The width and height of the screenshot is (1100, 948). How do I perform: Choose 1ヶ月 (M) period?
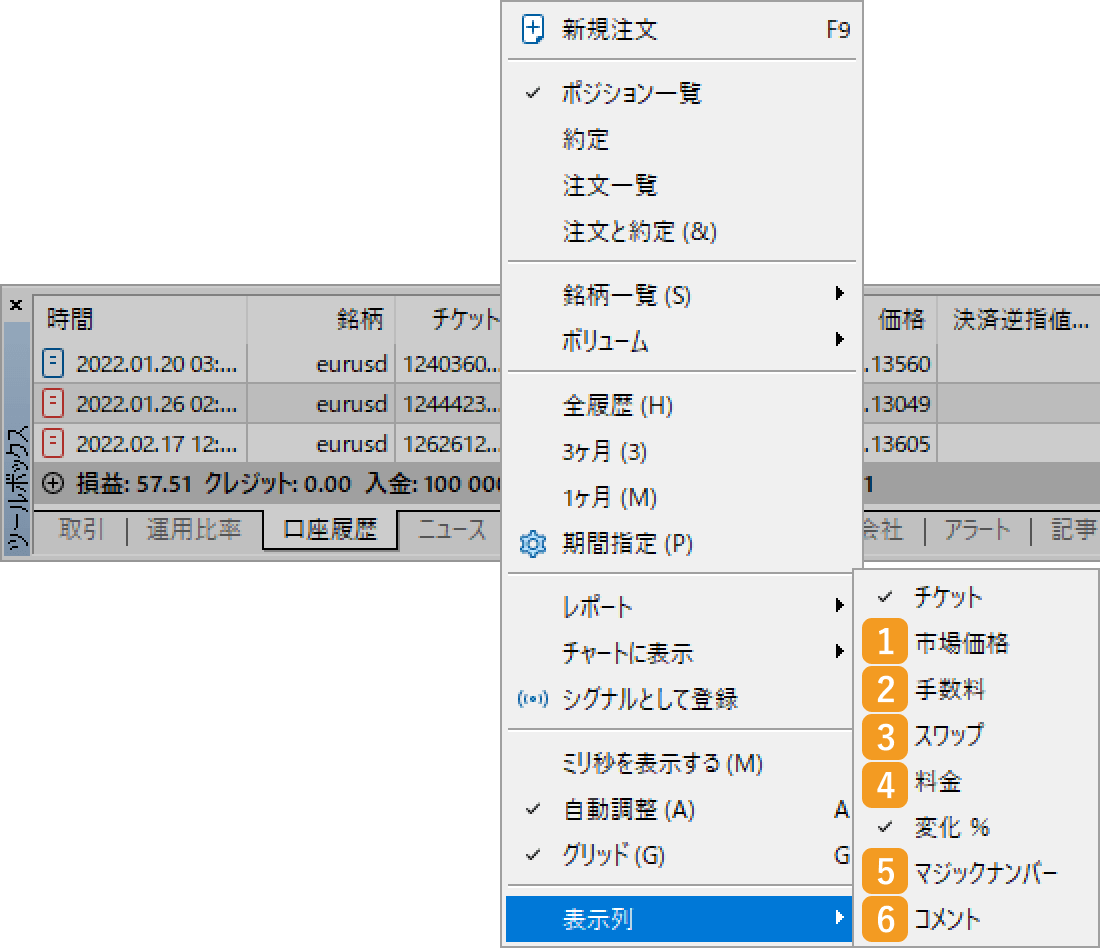(x=681, y=498)
